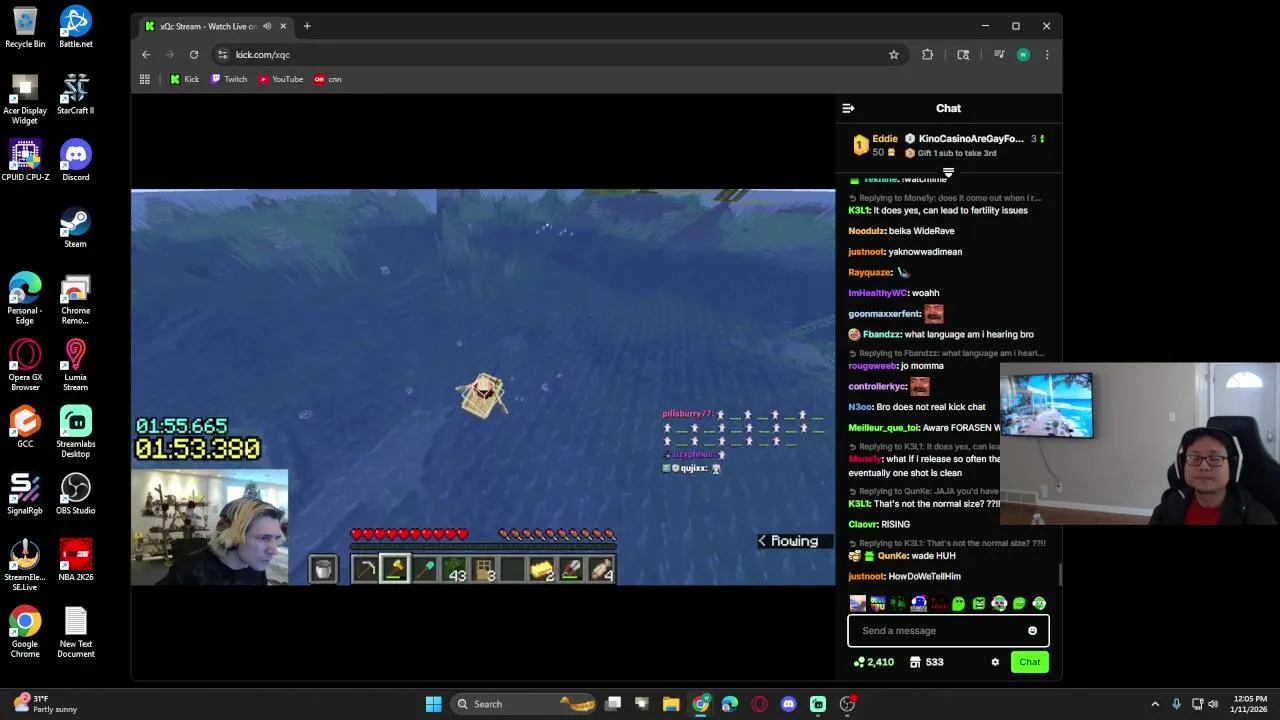Open chat settings gear icon
The height and width of the screenshot is (720, 1280).
995,662
